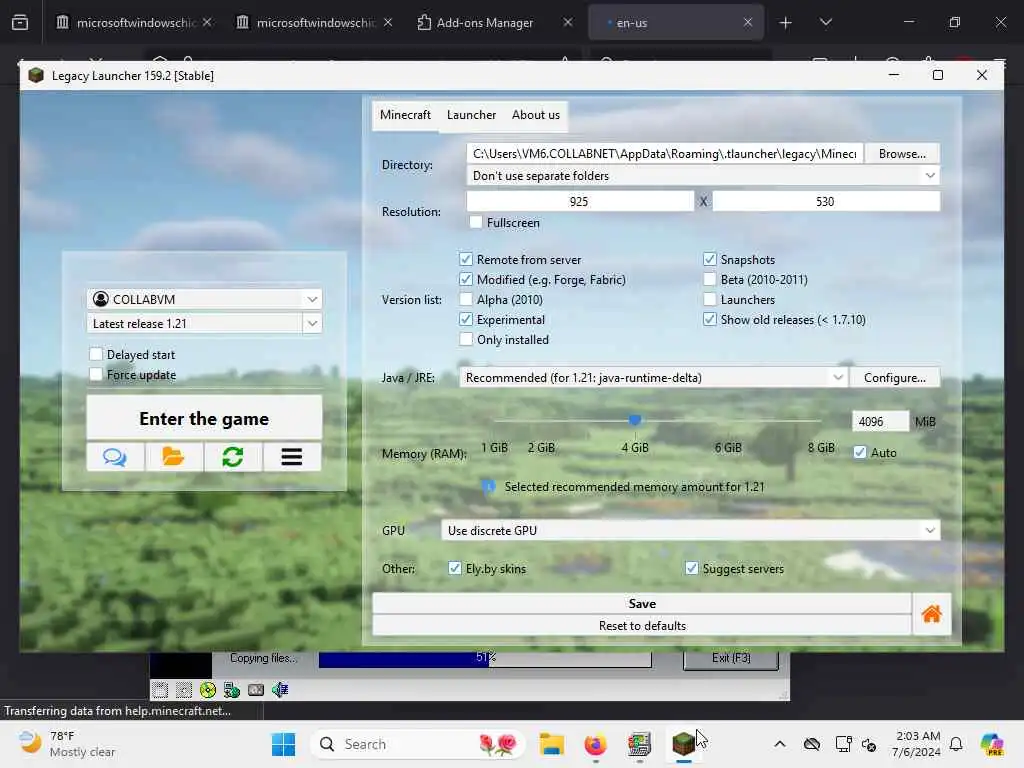The image size is (1024, 768).
Task: Enable Alpha (2010) versions
Action: (466, 300)
